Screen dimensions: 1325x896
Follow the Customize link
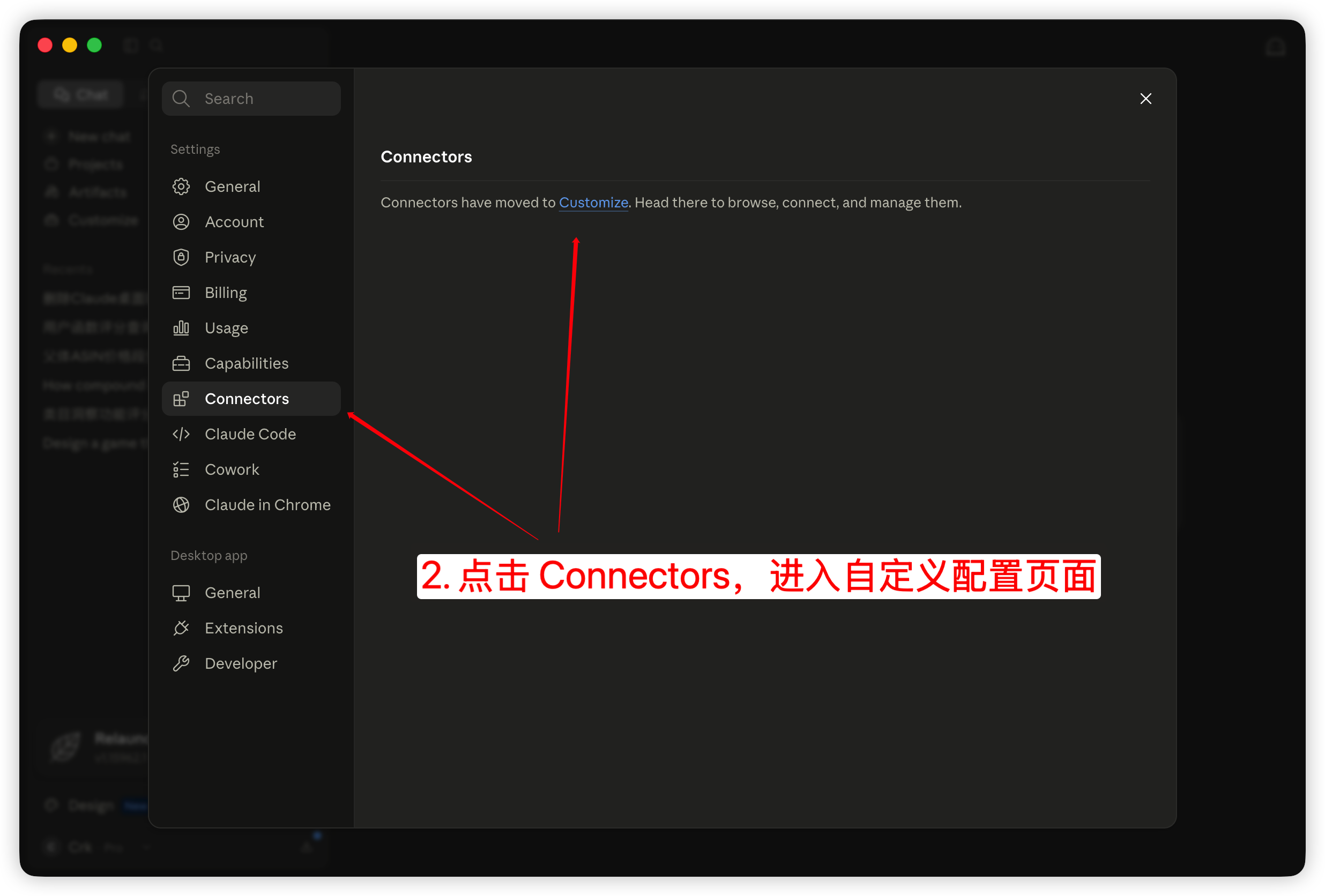(x=593, y=203)
